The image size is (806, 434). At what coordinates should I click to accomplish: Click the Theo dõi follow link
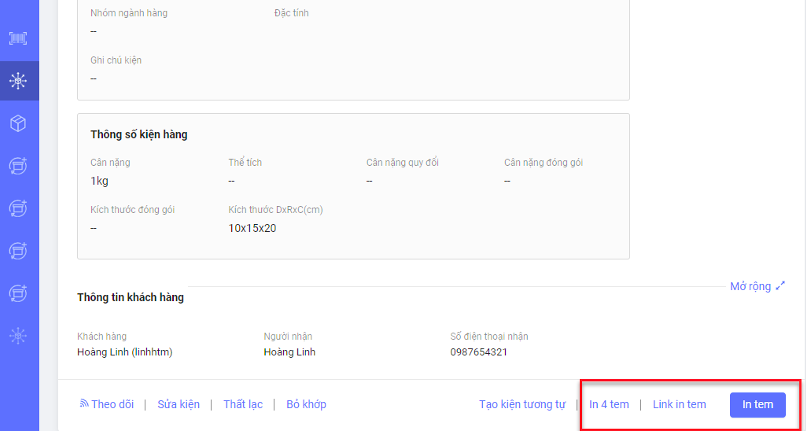106,404
